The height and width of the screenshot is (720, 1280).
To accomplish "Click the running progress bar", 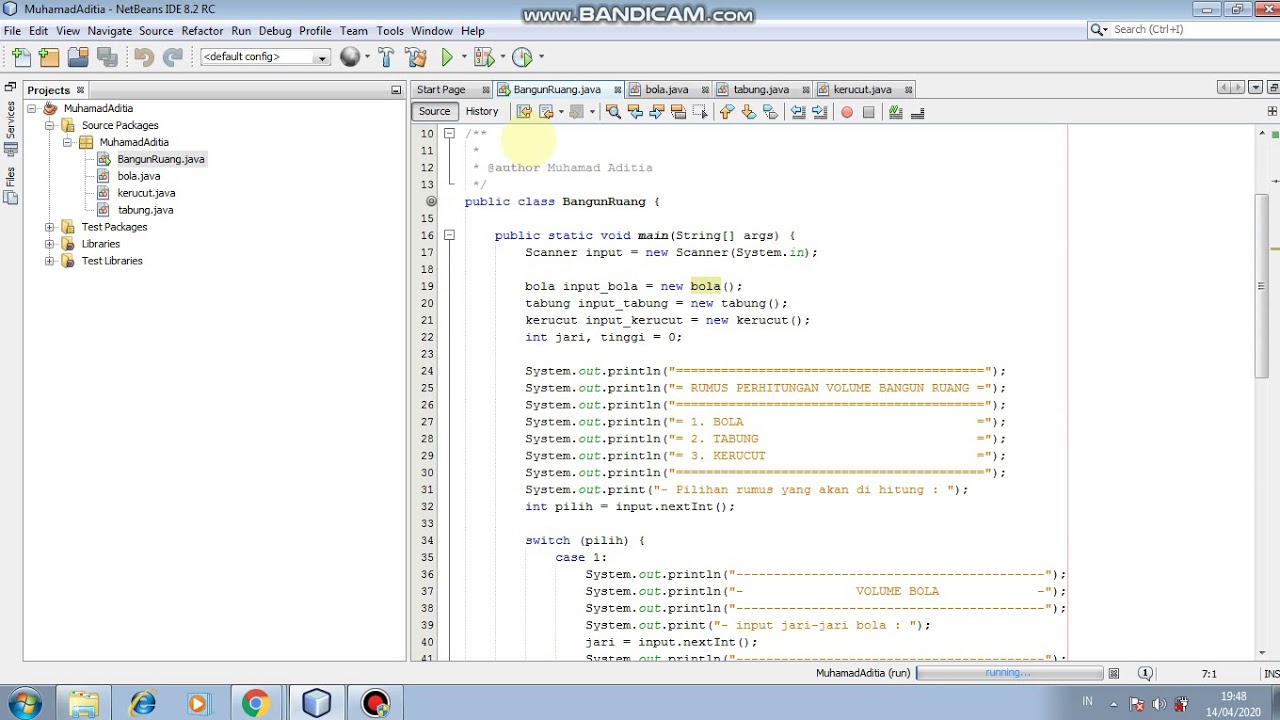I will (1009, 673).
